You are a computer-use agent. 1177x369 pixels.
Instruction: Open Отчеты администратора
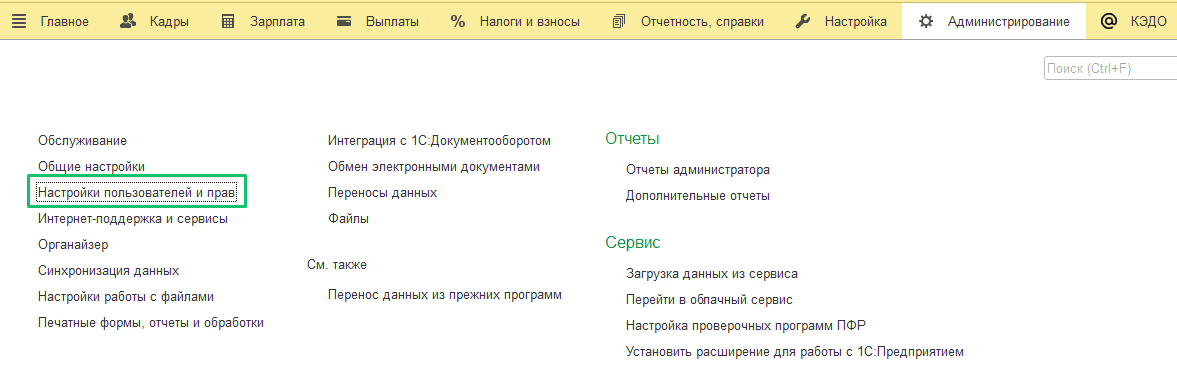point(697,170)
